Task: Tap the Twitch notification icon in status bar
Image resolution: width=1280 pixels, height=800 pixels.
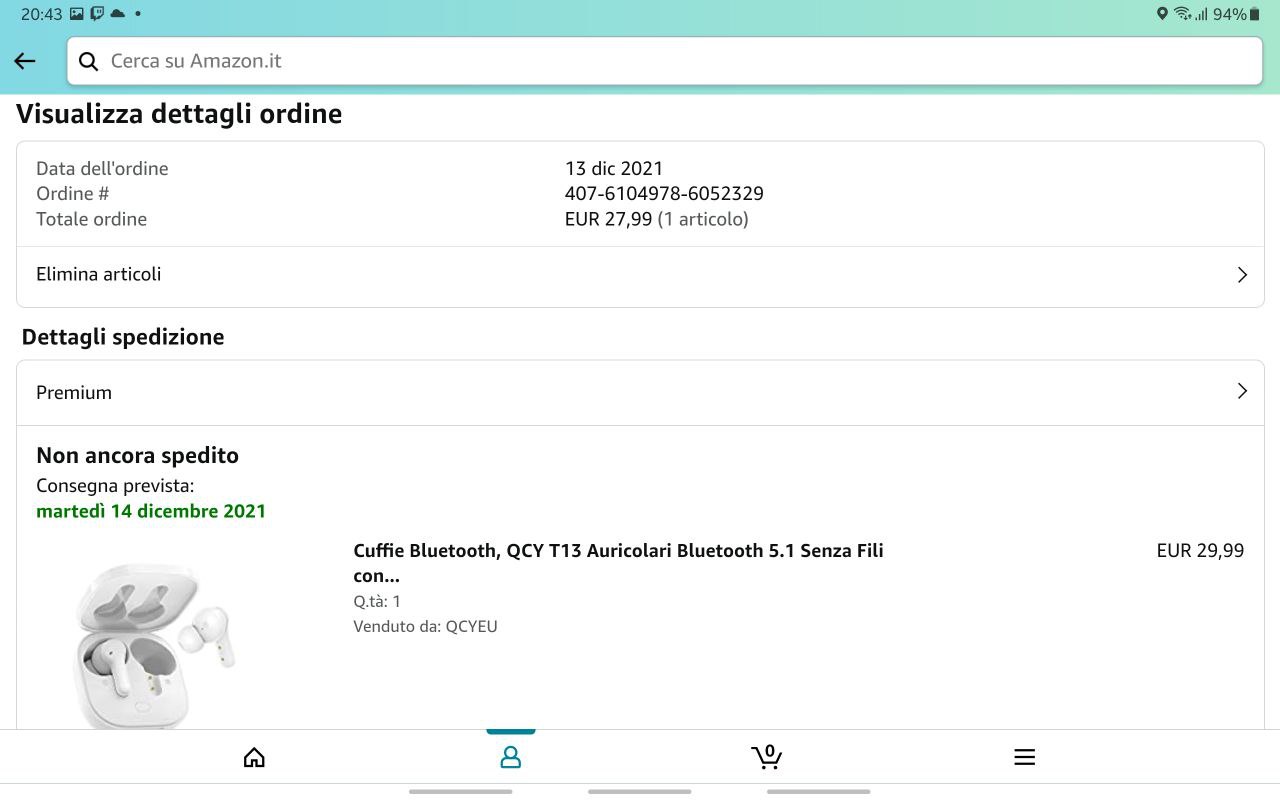Action: click(97, 14)
